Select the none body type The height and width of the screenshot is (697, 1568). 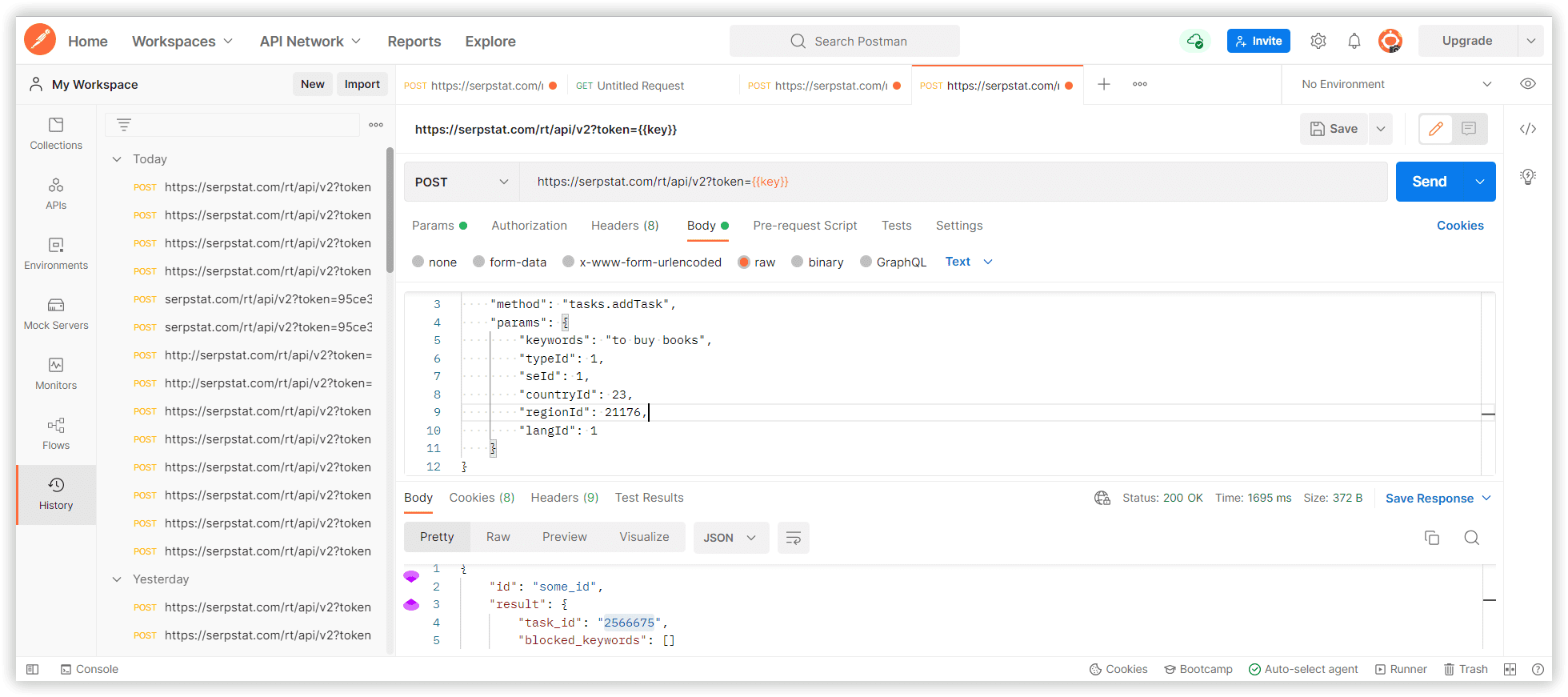pyautogui.click(x=418, y=262)
